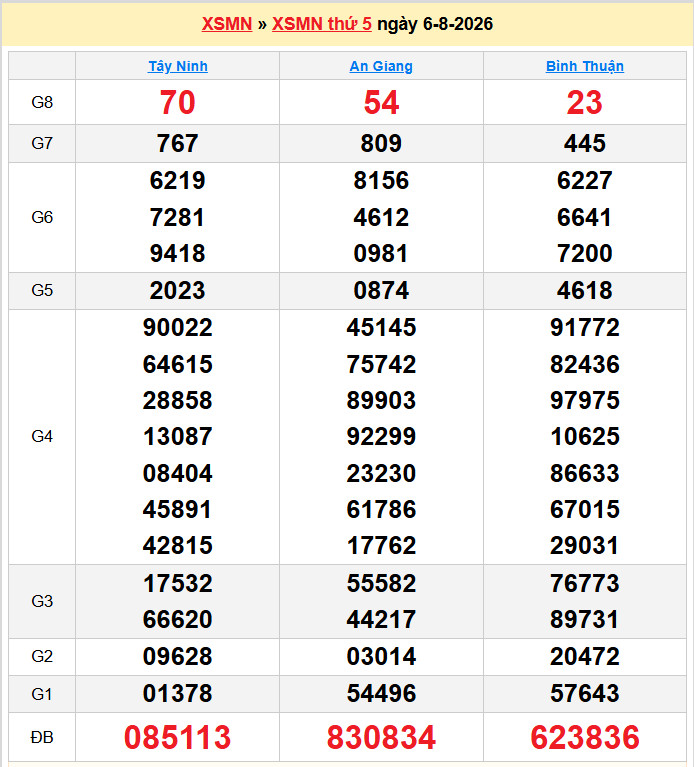The height and width of the screenshot is (767, 694).
Task: Open the Bình Thuận province link
Action: 585,66
